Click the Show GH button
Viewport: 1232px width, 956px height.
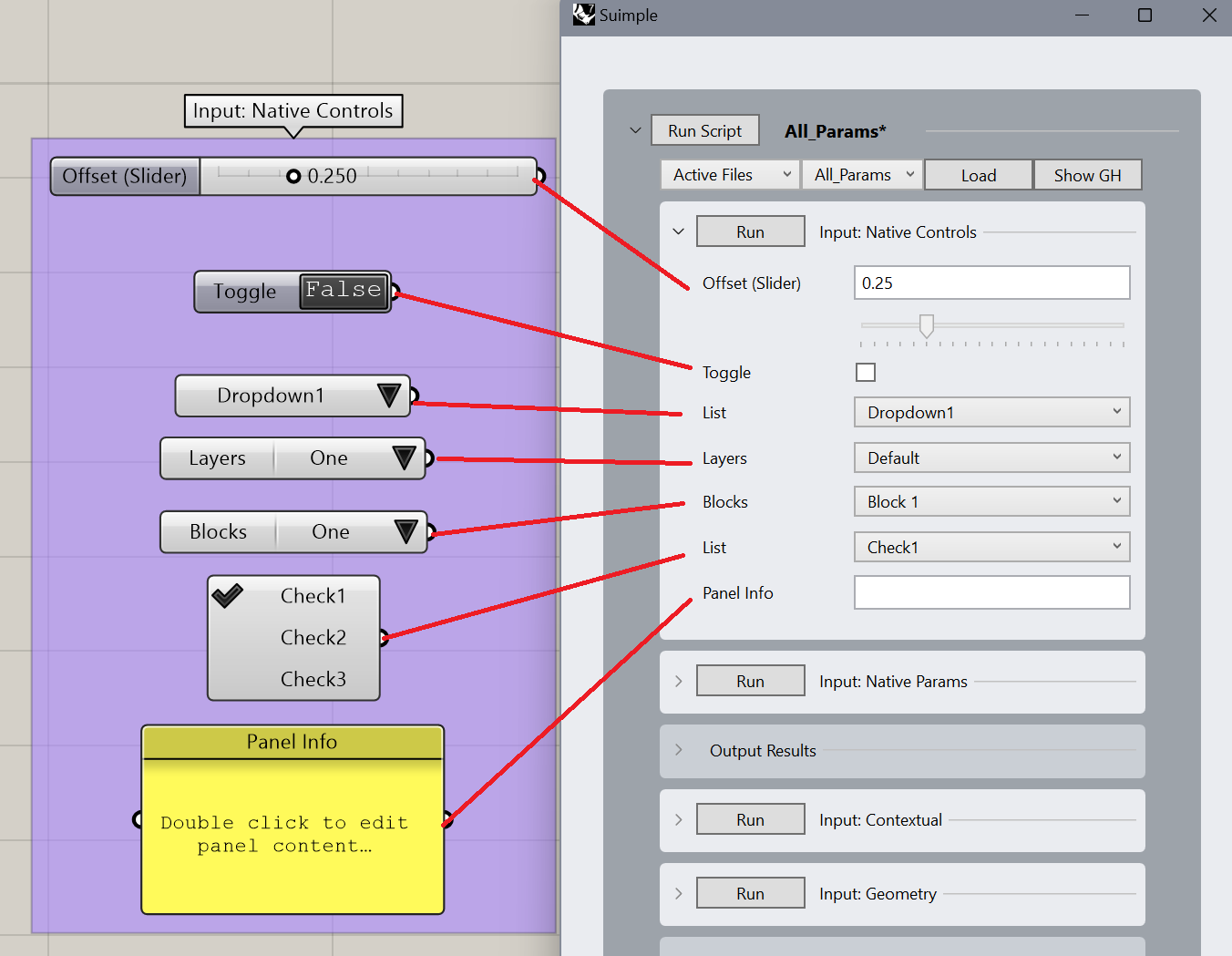pyautogui.click(x=1087, y=175)
